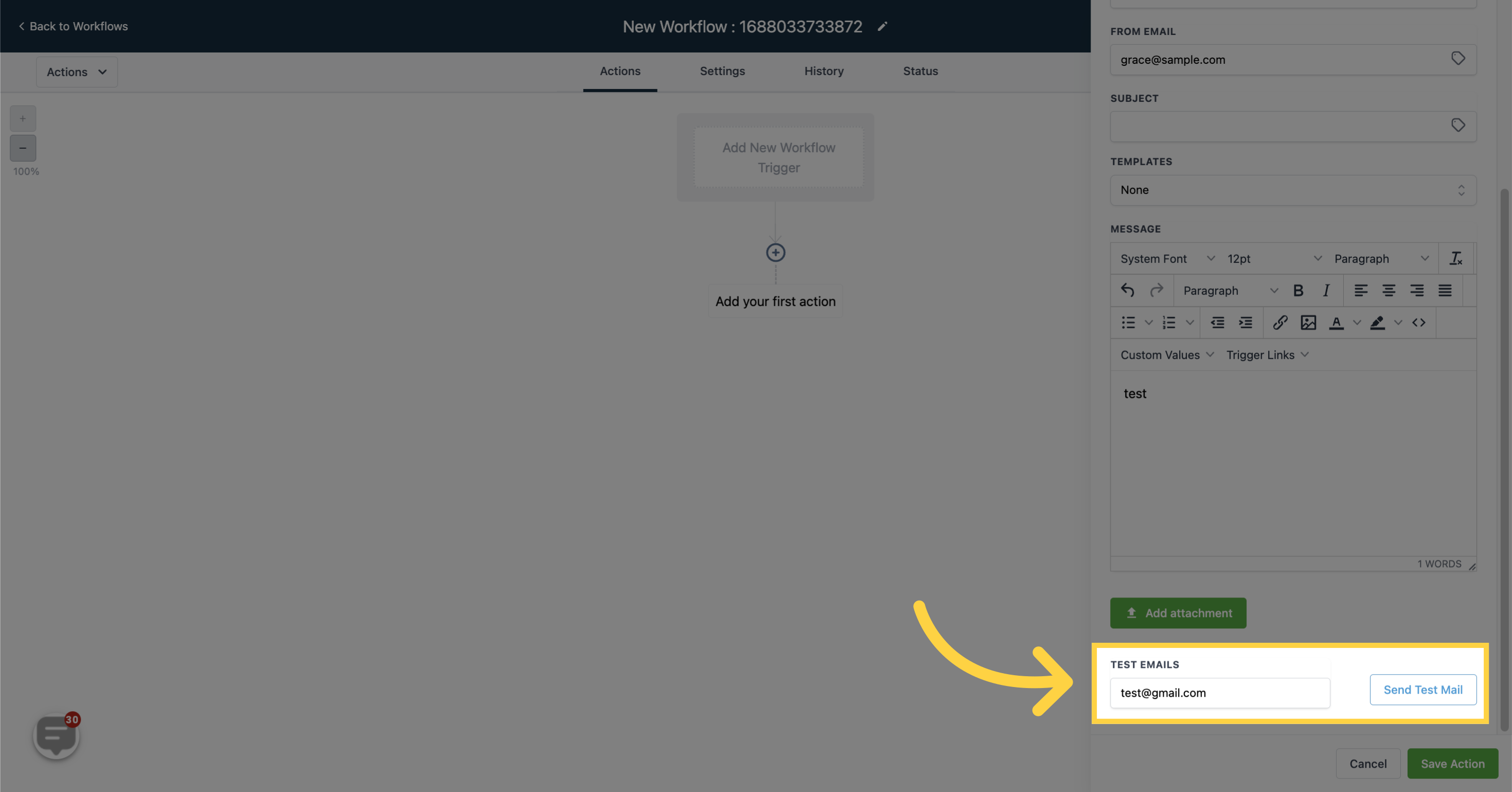
Task: Click the Undo icon in message toolbar
Action: pyautogui.click(x=1127, y=290)
